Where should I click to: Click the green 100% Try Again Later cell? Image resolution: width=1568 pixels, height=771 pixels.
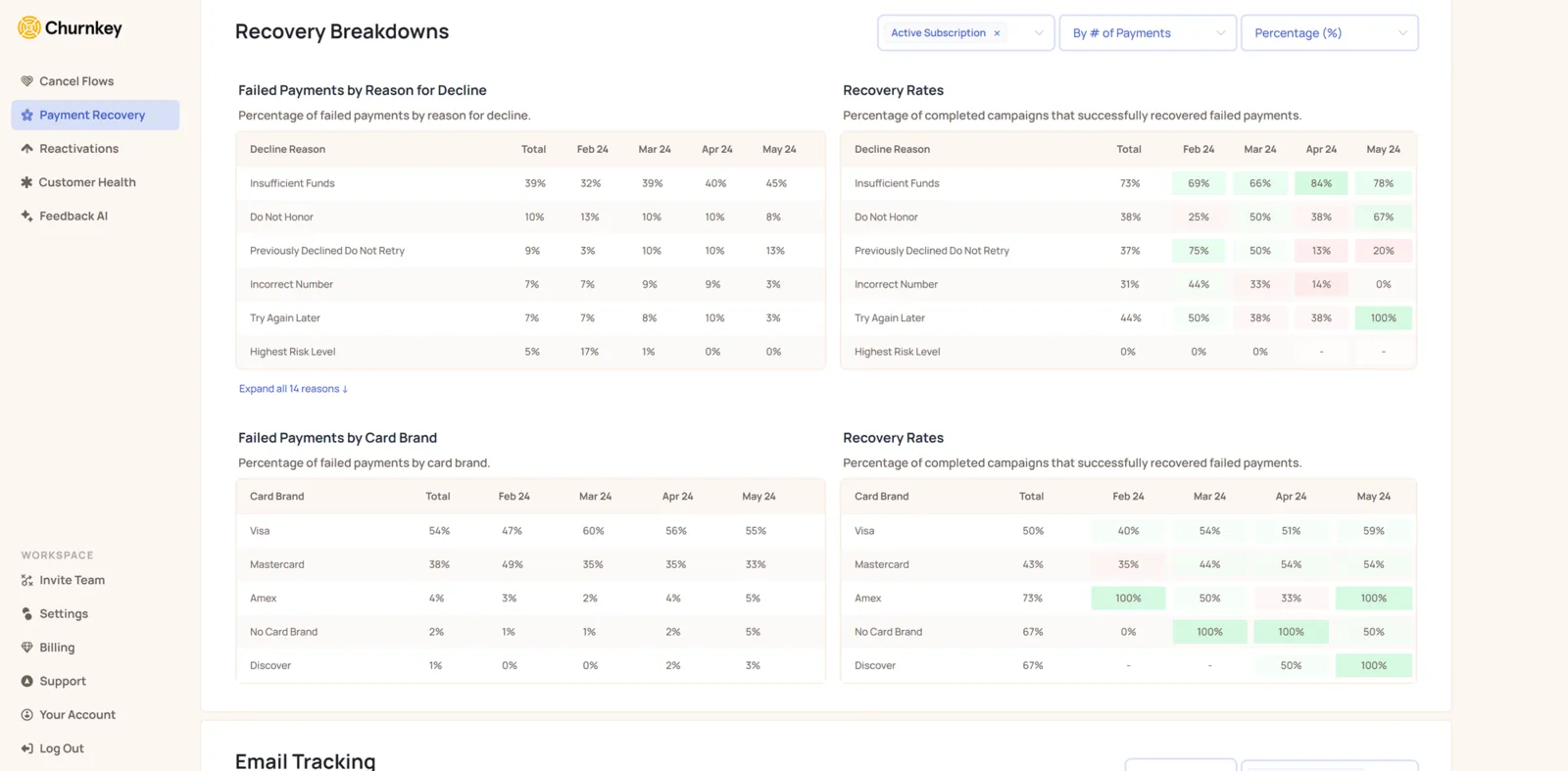[1383, 318]
